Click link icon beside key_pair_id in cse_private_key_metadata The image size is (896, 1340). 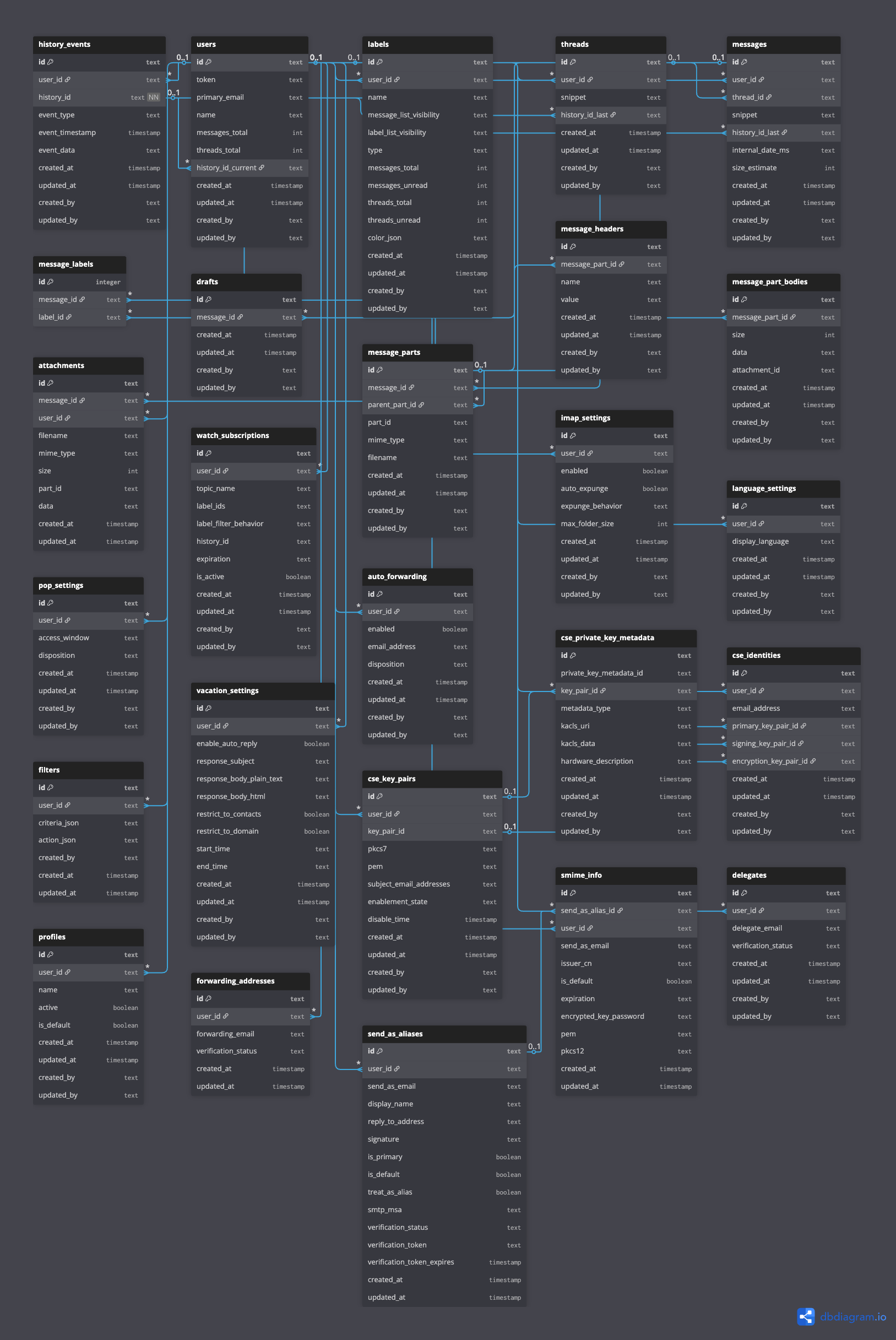pyautogui.click(x=603, y=690)
